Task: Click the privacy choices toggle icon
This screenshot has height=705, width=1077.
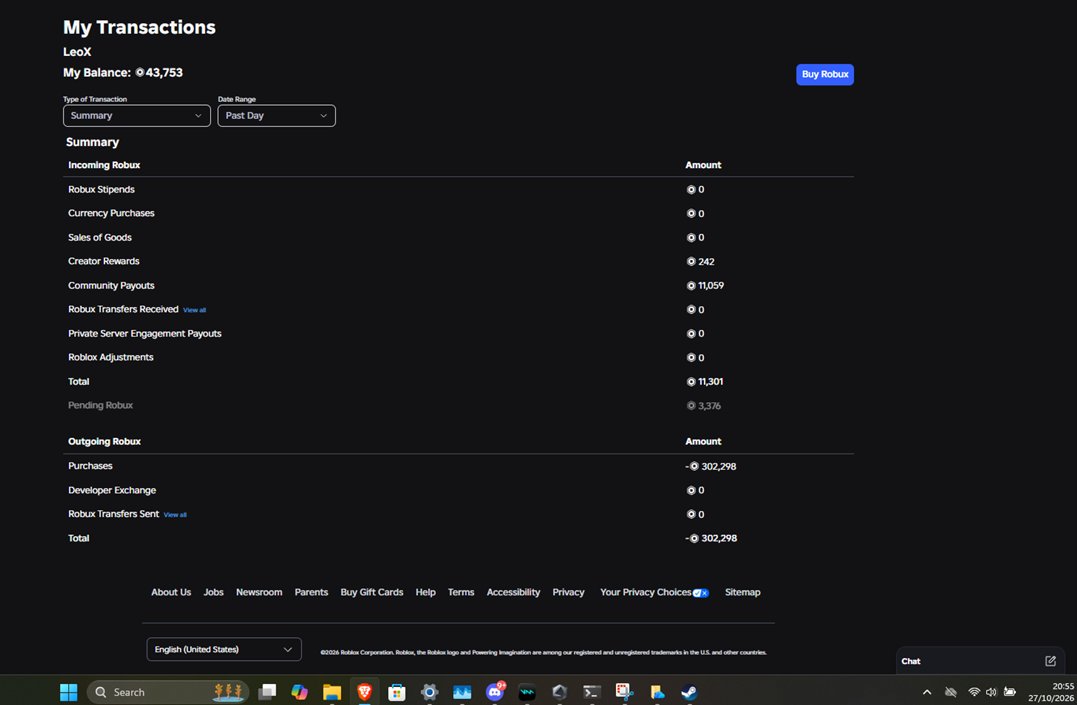Action: [x=701, y=593]
